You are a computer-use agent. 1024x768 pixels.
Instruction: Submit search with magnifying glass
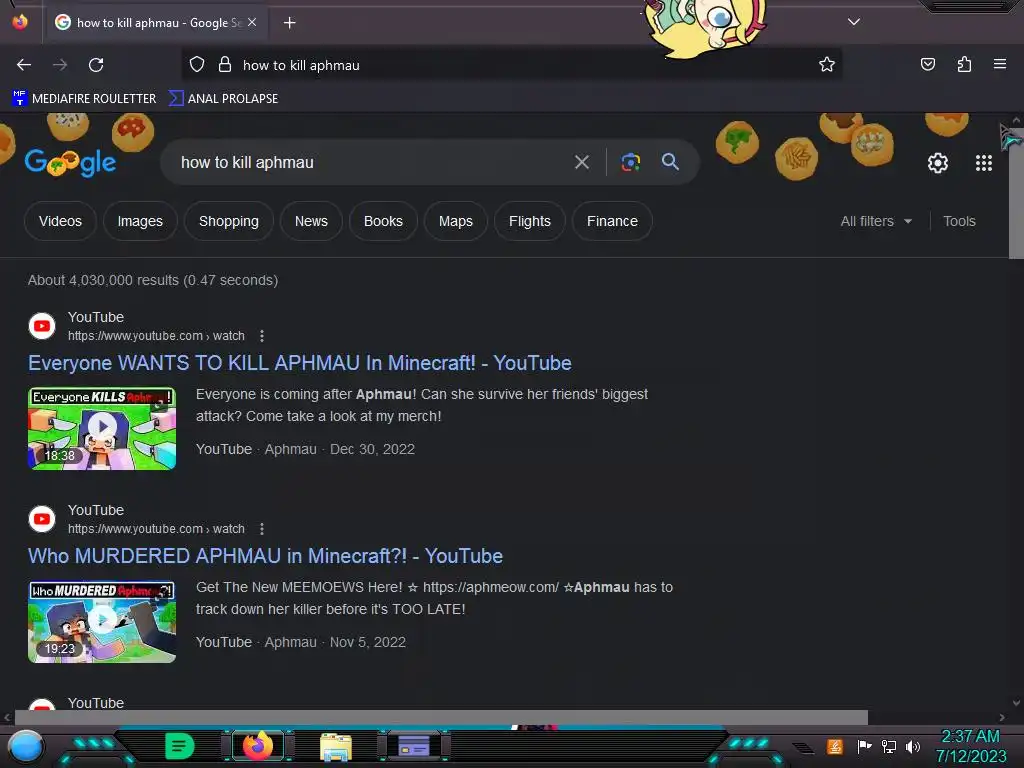(x=670, y=162)
